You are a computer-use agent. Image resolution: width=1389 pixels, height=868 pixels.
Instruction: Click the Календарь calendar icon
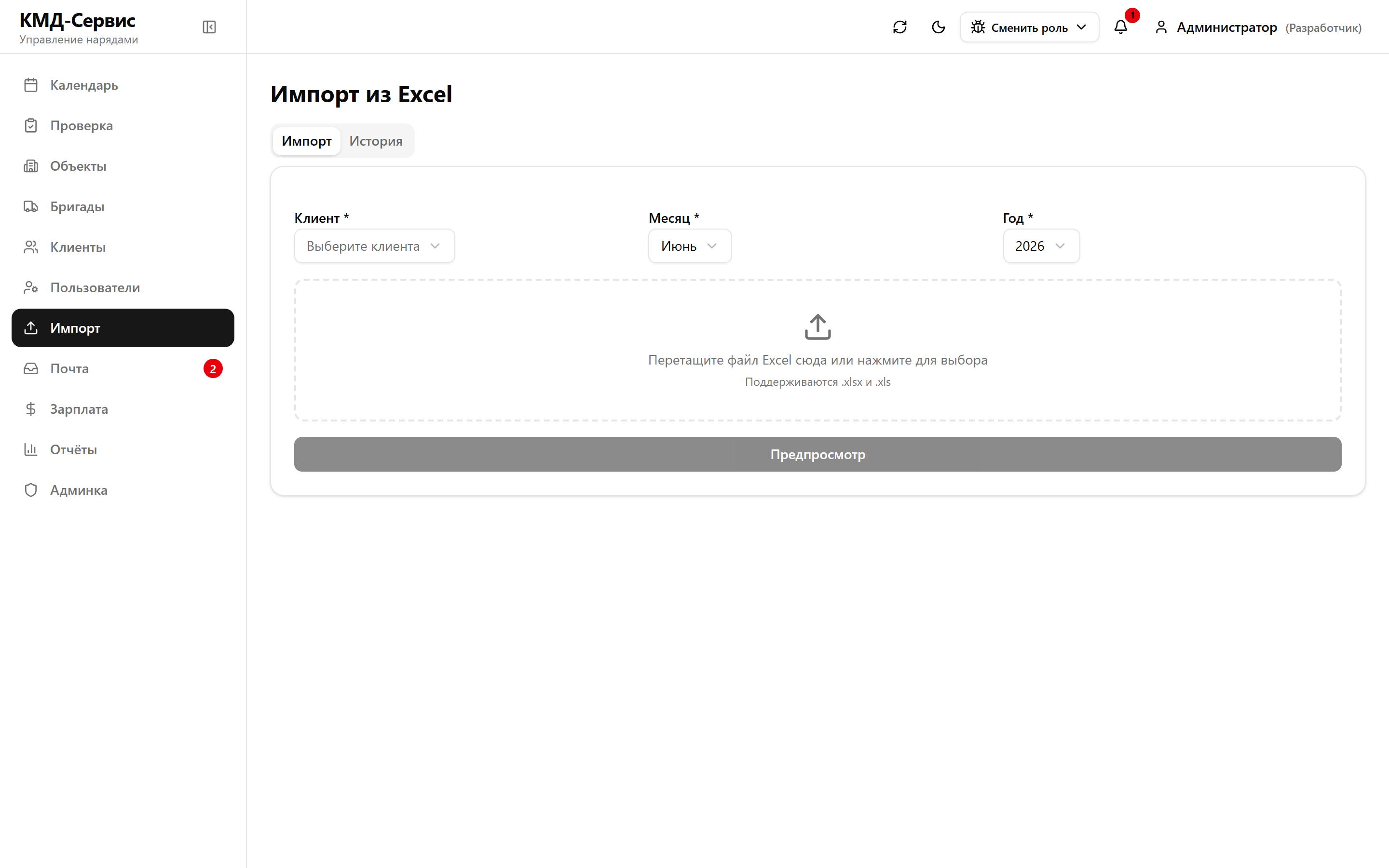click(31, 85)
